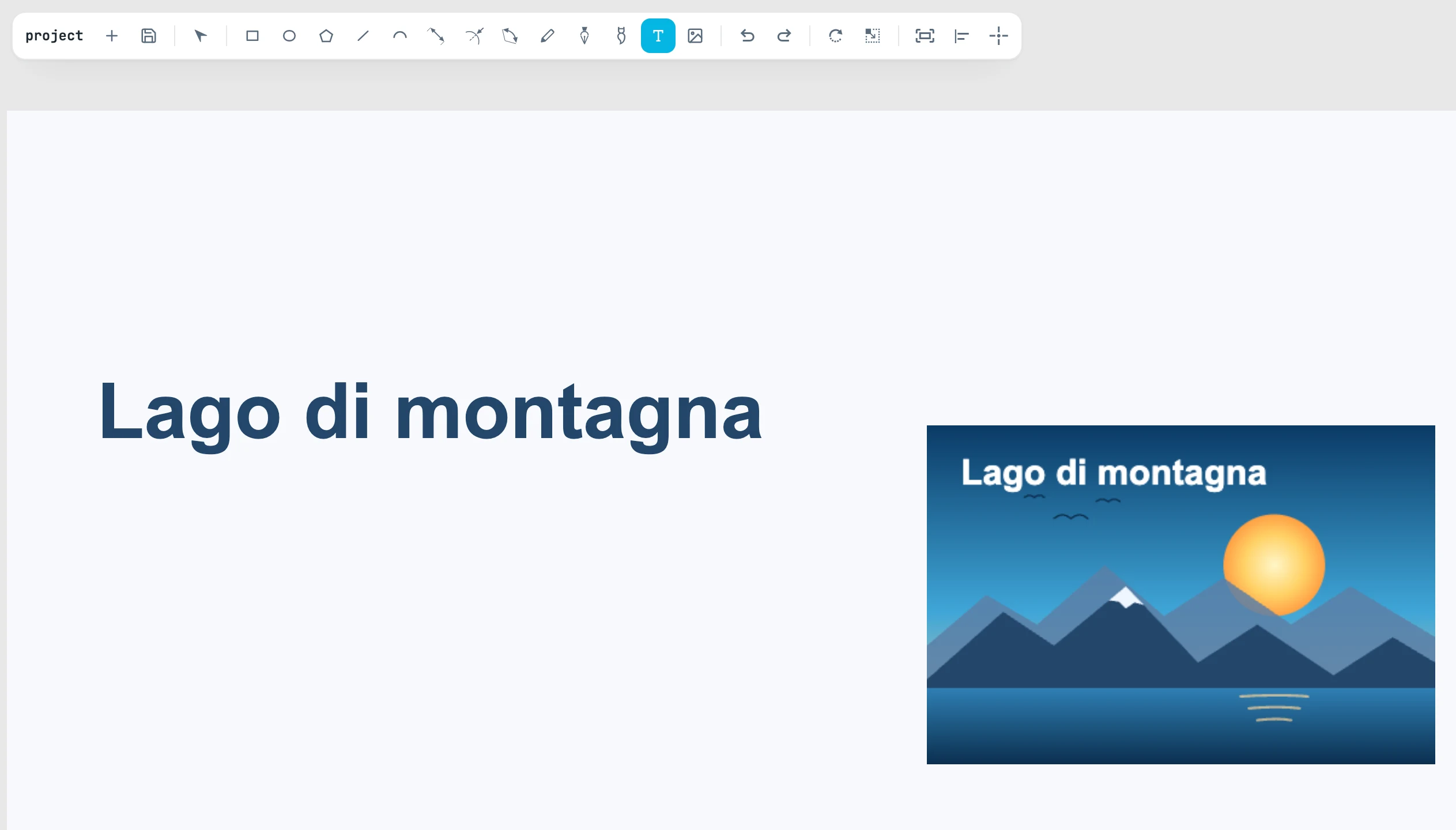This screenshot has height=830, width=1456.
Task: Save the project with the floppy disk icon
Action: pos(149,36)
